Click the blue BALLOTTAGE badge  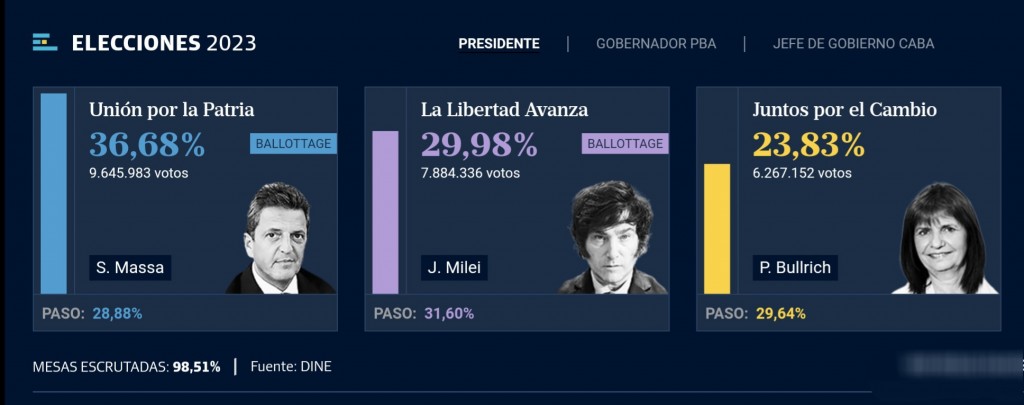click(293, 144)
